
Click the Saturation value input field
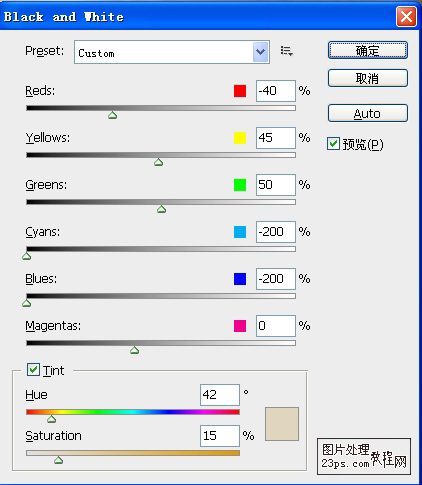[220, 436]
